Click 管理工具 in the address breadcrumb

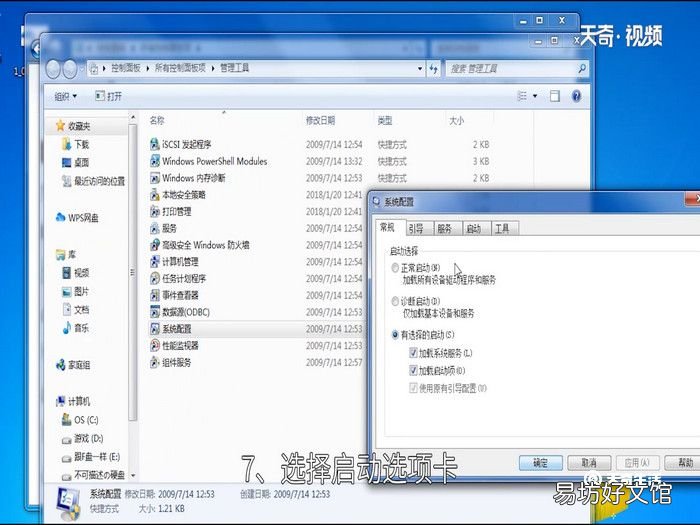[235, 68]
